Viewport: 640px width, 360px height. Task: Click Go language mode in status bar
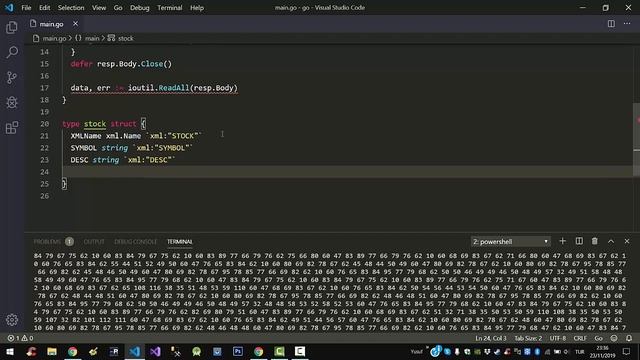[598, 338]
